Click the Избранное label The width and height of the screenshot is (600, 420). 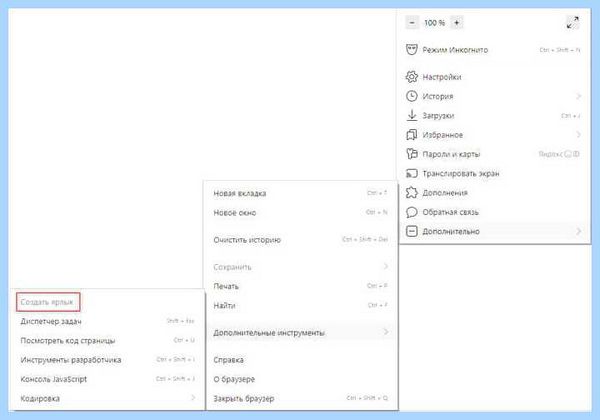click(443, 135)
